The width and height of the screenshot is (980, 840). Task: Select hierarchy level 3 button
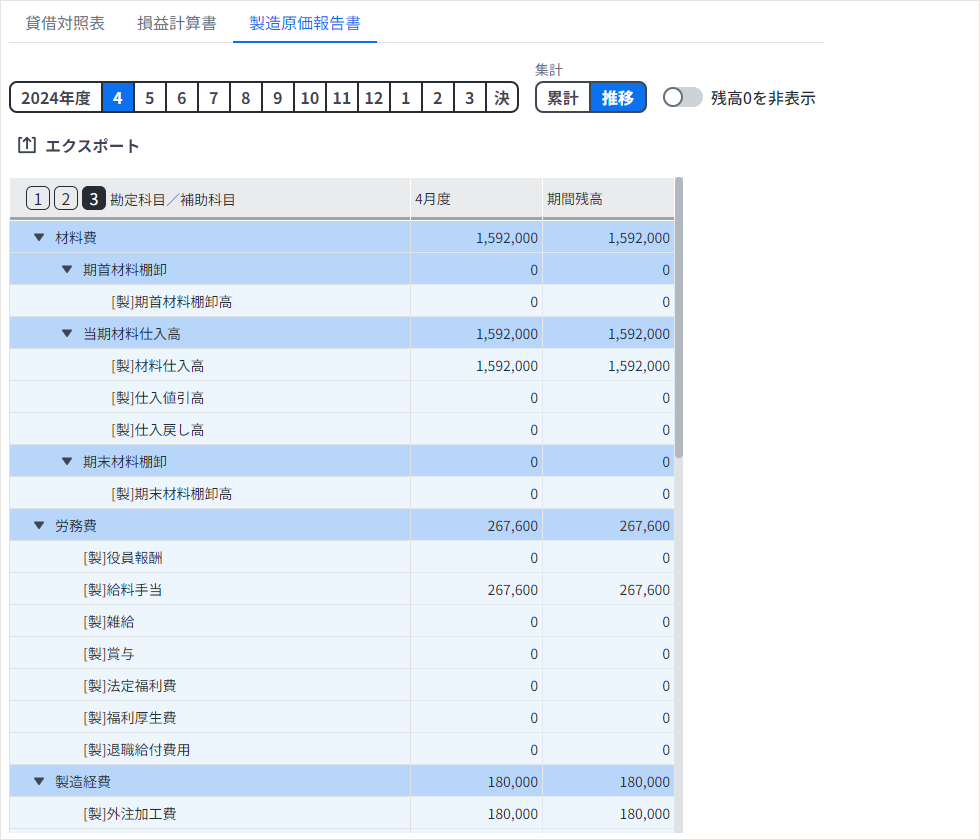[94, 199]
